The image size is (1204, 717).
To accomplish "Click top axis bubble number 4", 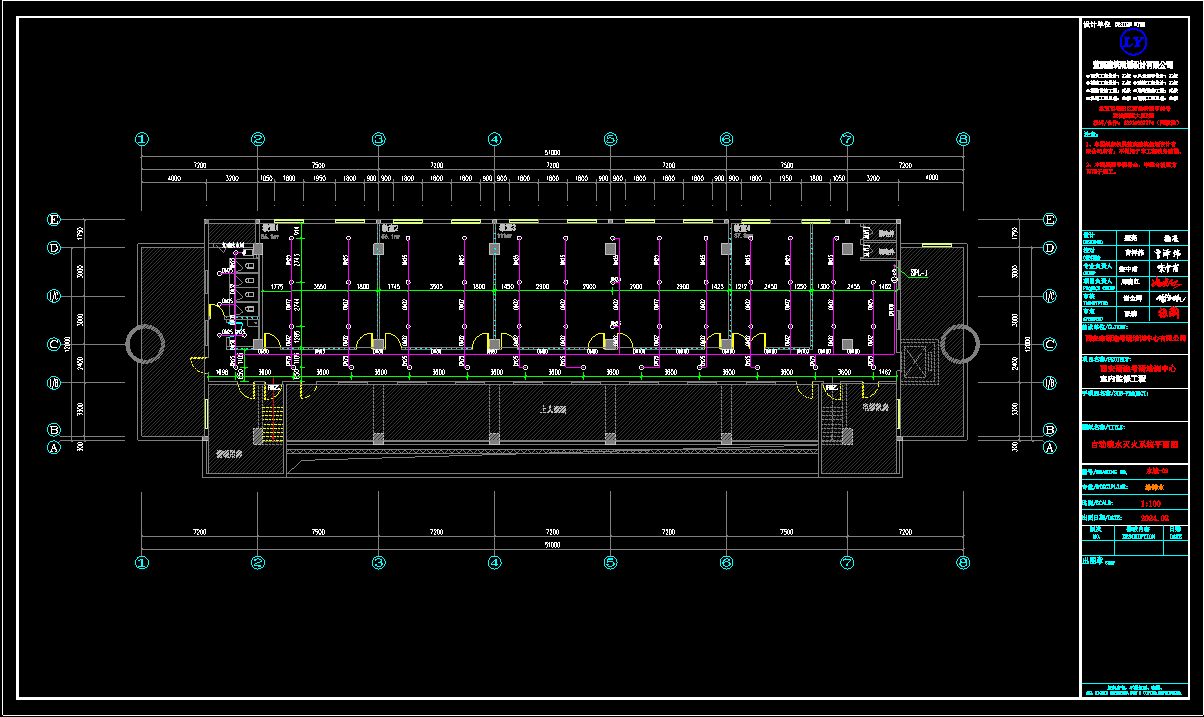I will pyautogui.click(x=494, y=140).
